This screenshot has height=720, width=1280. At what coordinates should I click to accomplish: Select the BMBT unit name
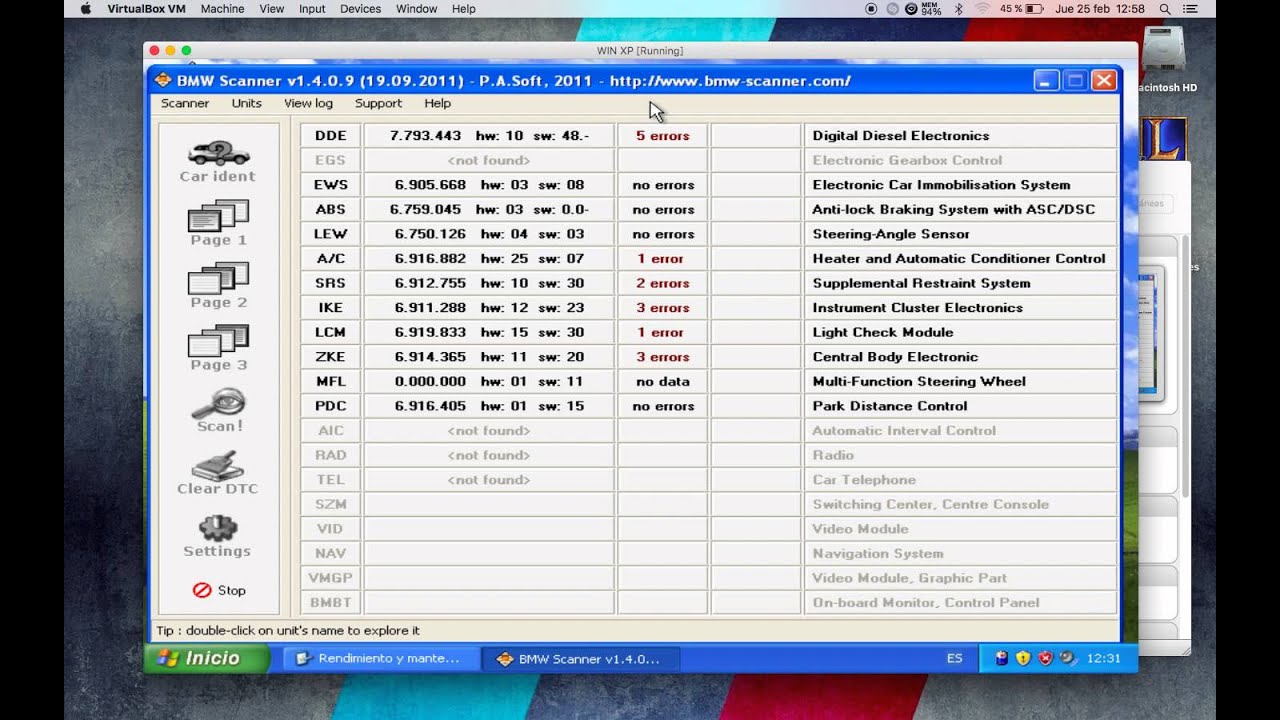coord(330,602)
